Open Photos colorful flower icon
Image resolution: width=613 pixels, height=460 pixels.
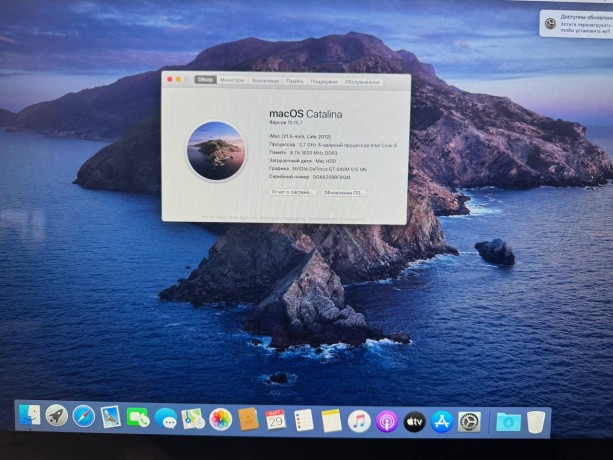pyautogui.click(x=220, y=419)
